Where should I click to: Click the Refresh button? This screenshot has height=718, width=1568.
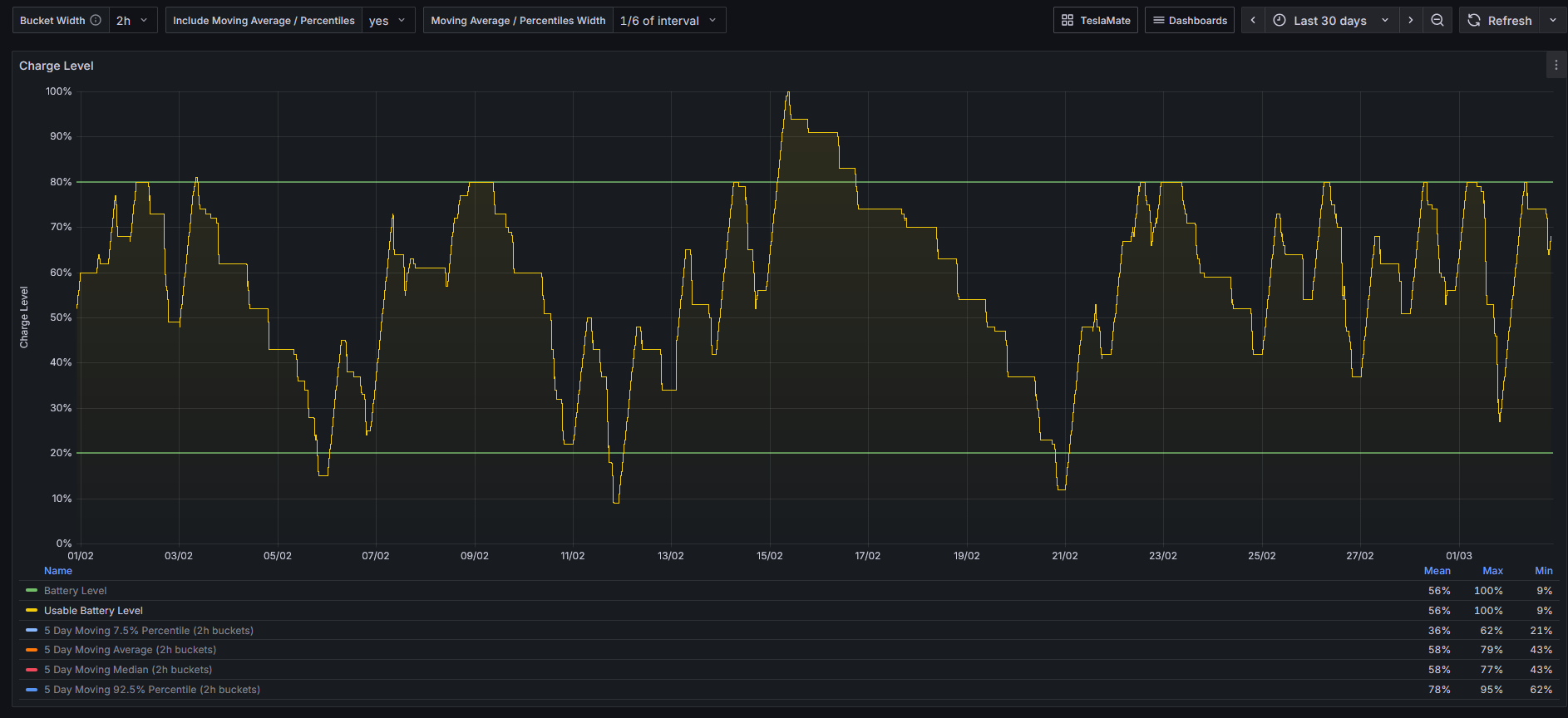(x=1500, y=20)
